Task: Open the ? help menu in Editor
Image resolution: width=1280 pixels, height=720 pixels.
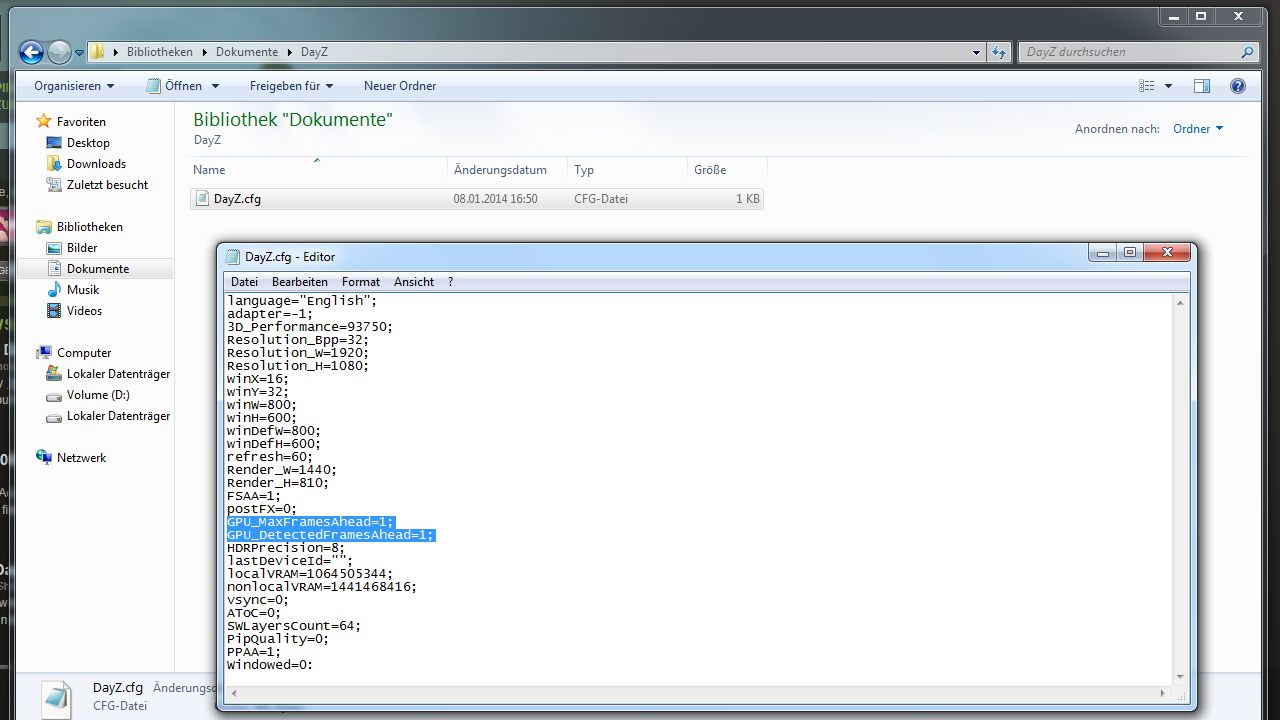Action: pos(450,282)
